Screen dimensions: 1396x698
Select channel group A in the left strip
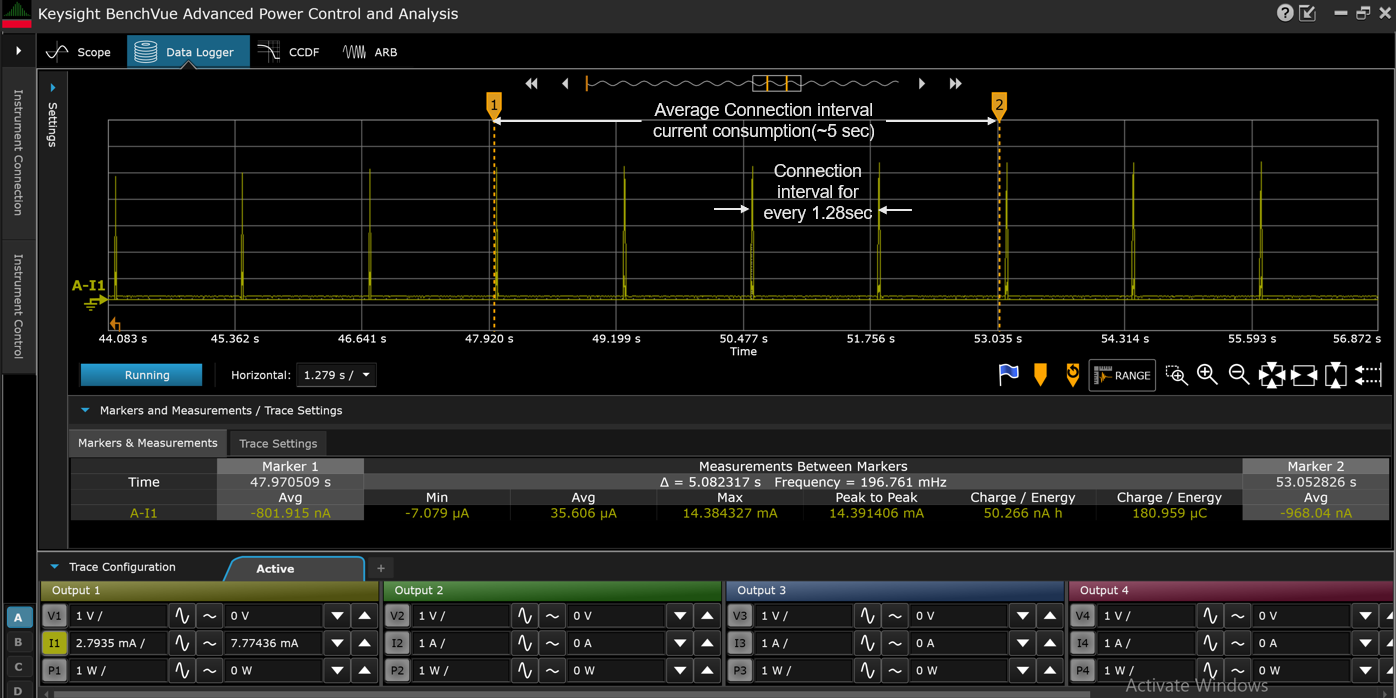click(18, 616)
